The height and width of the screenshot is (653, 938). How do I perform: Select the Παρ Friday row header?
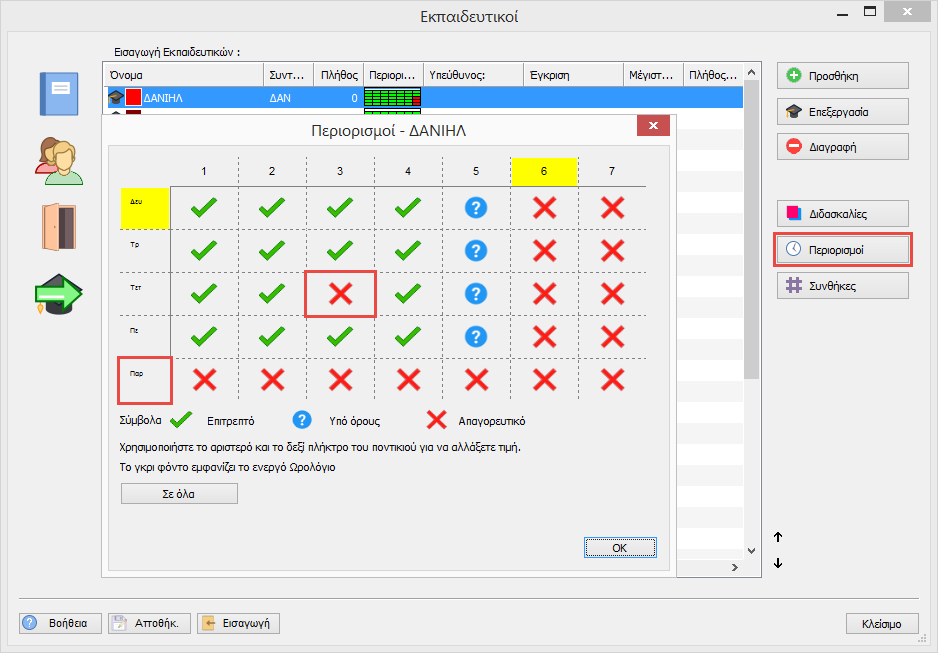pos(145,379)
